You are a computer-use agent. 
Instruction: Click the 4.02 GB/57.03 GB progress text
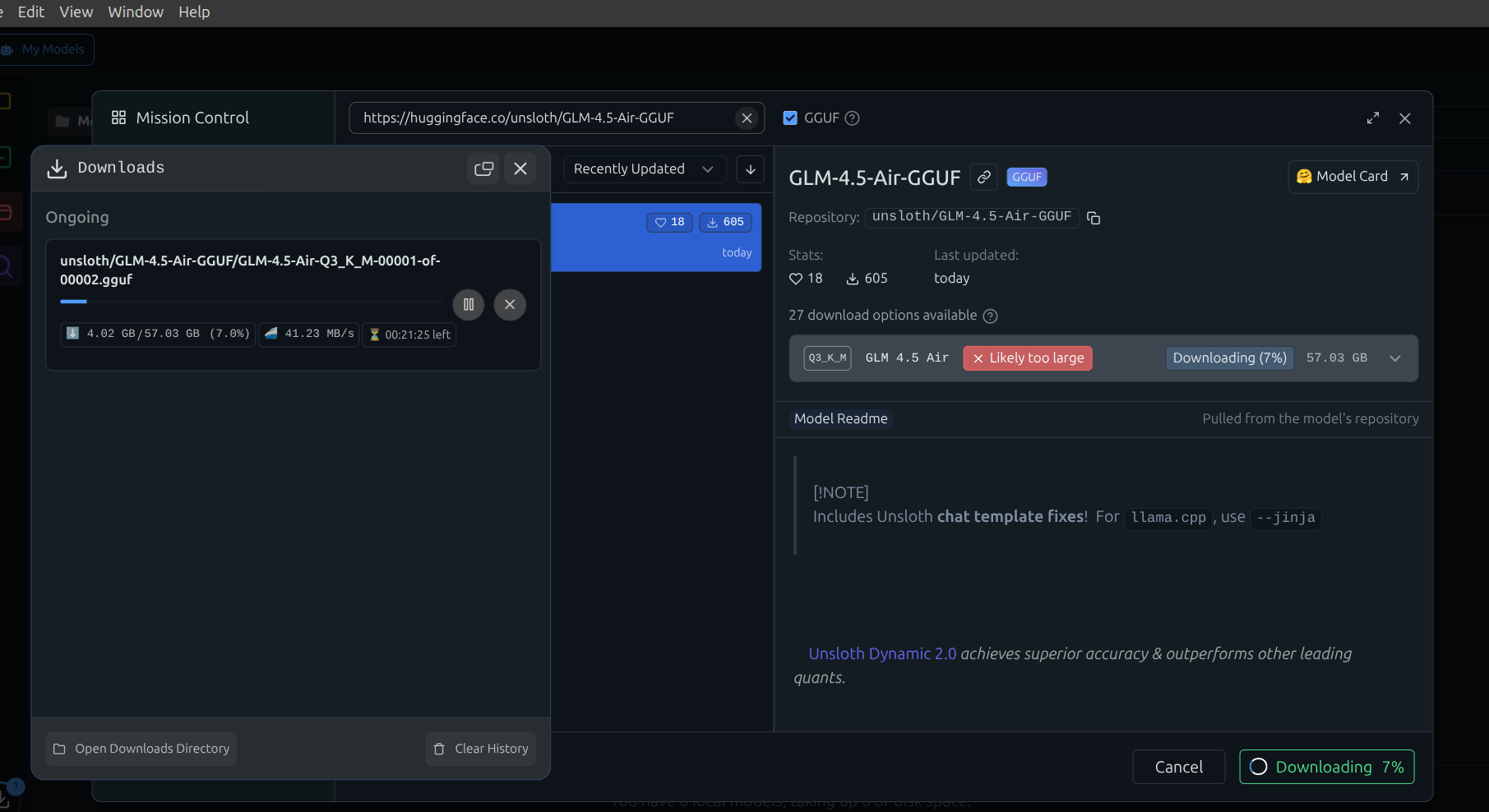[158, 334]
